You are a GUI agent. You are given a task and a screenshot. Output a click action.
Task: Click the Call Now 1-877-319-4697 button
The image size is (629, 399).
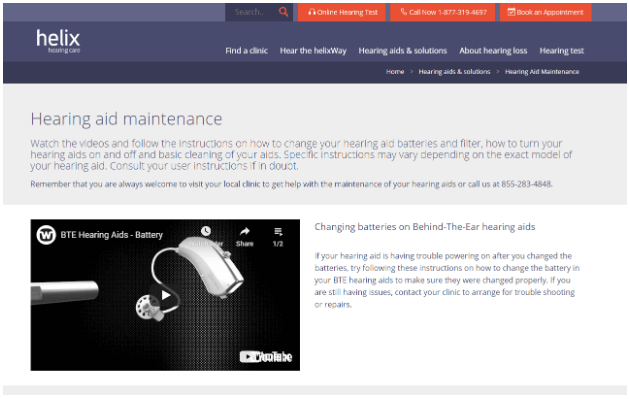click(x=442, y=12)
